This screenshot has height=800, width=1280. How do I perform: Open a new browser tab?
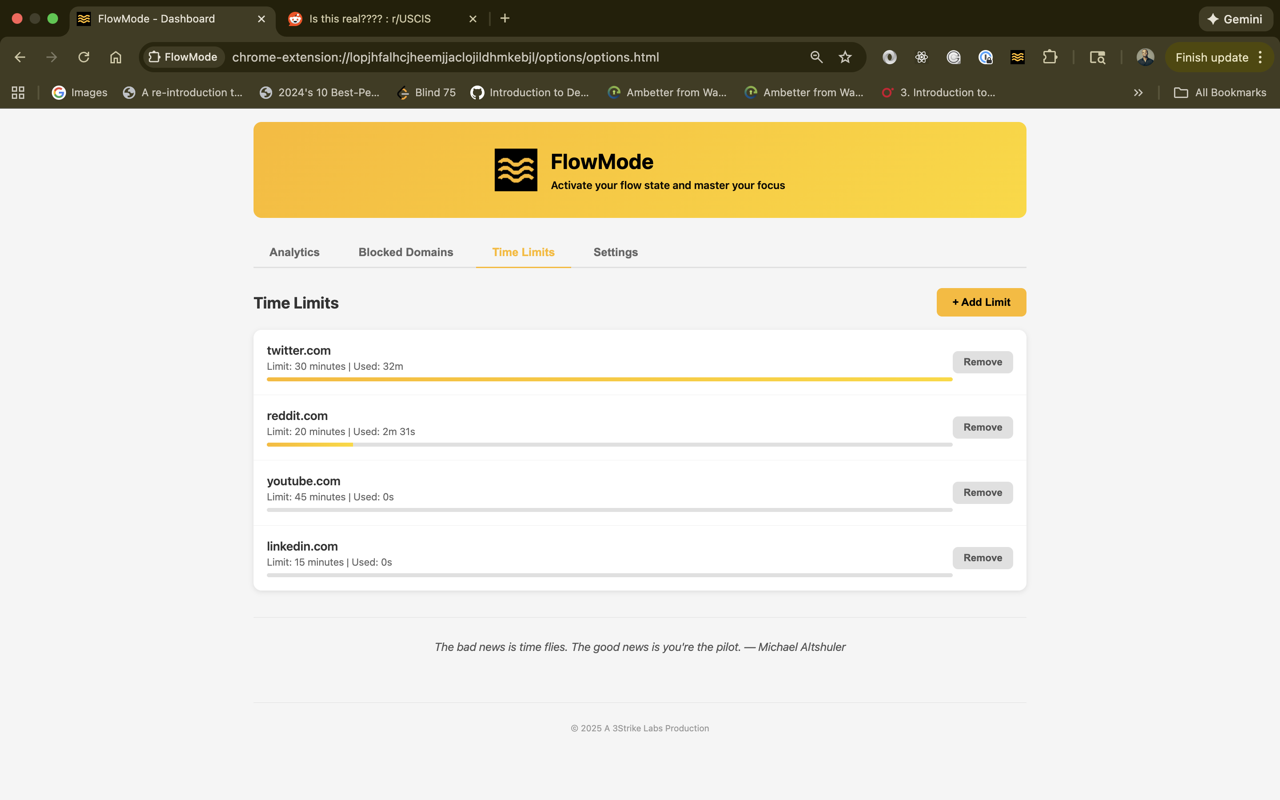coord(505,18)
